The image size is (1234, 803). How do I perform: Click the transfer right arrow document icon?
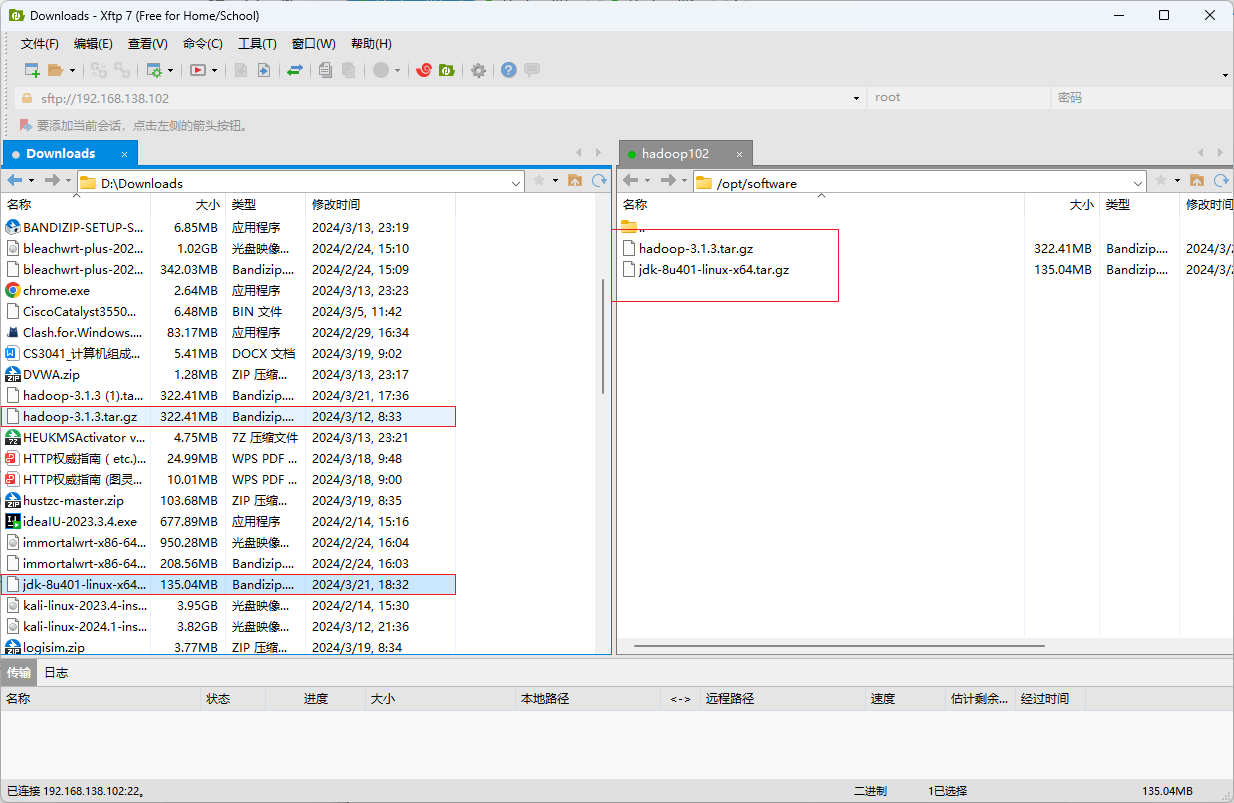click(264, 70)
